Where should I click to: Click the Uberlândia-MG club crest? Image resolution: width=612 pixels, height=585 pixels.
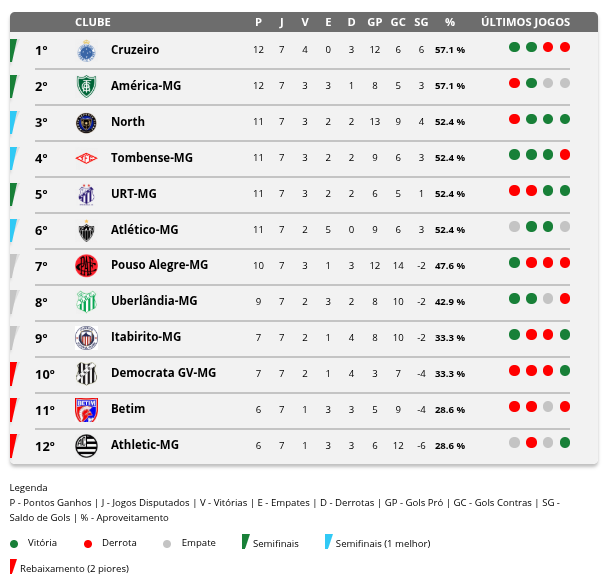(x=86, y=301)
